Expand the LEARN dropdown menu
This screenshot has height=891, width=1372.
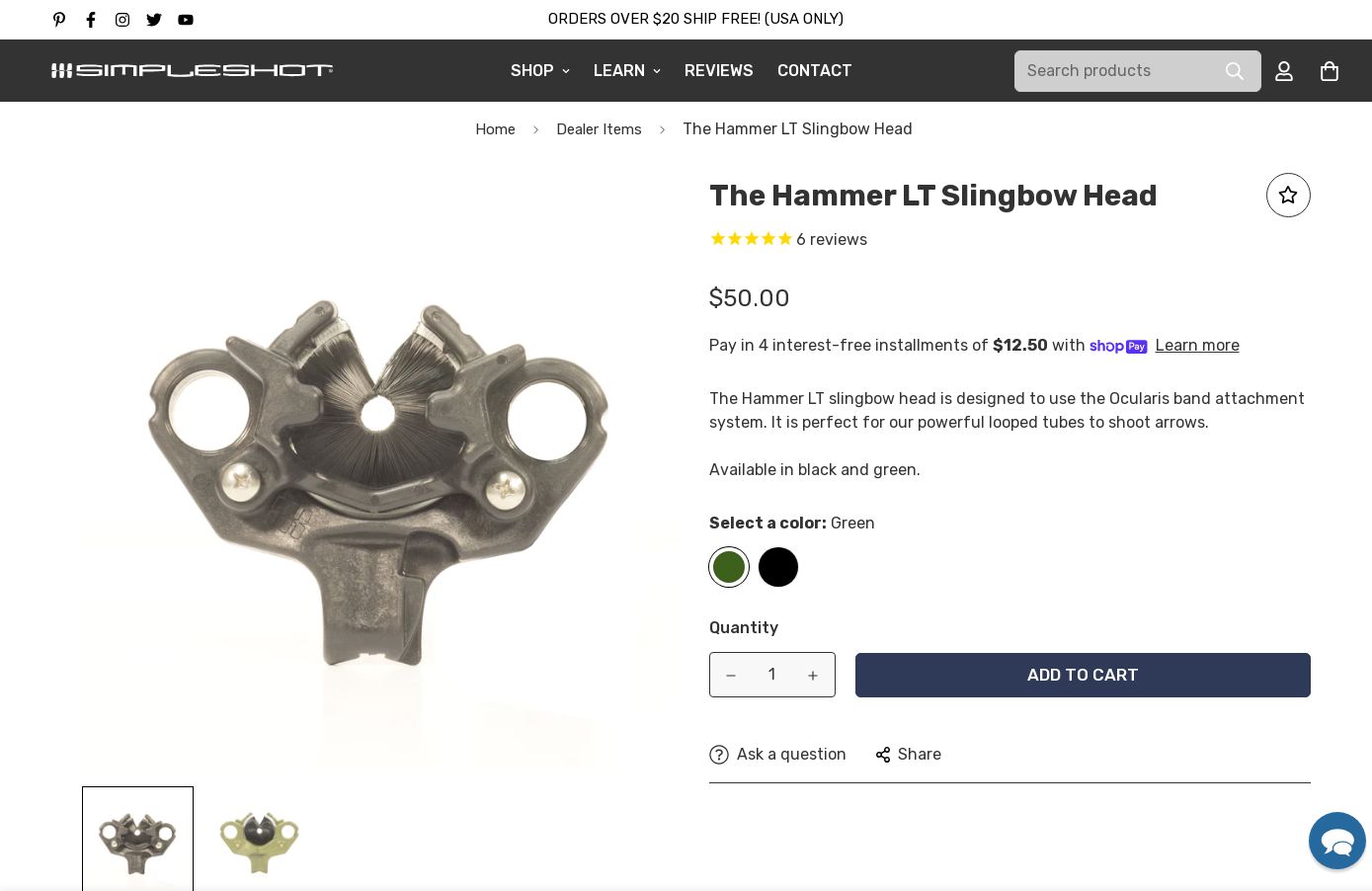coord(627,71)
